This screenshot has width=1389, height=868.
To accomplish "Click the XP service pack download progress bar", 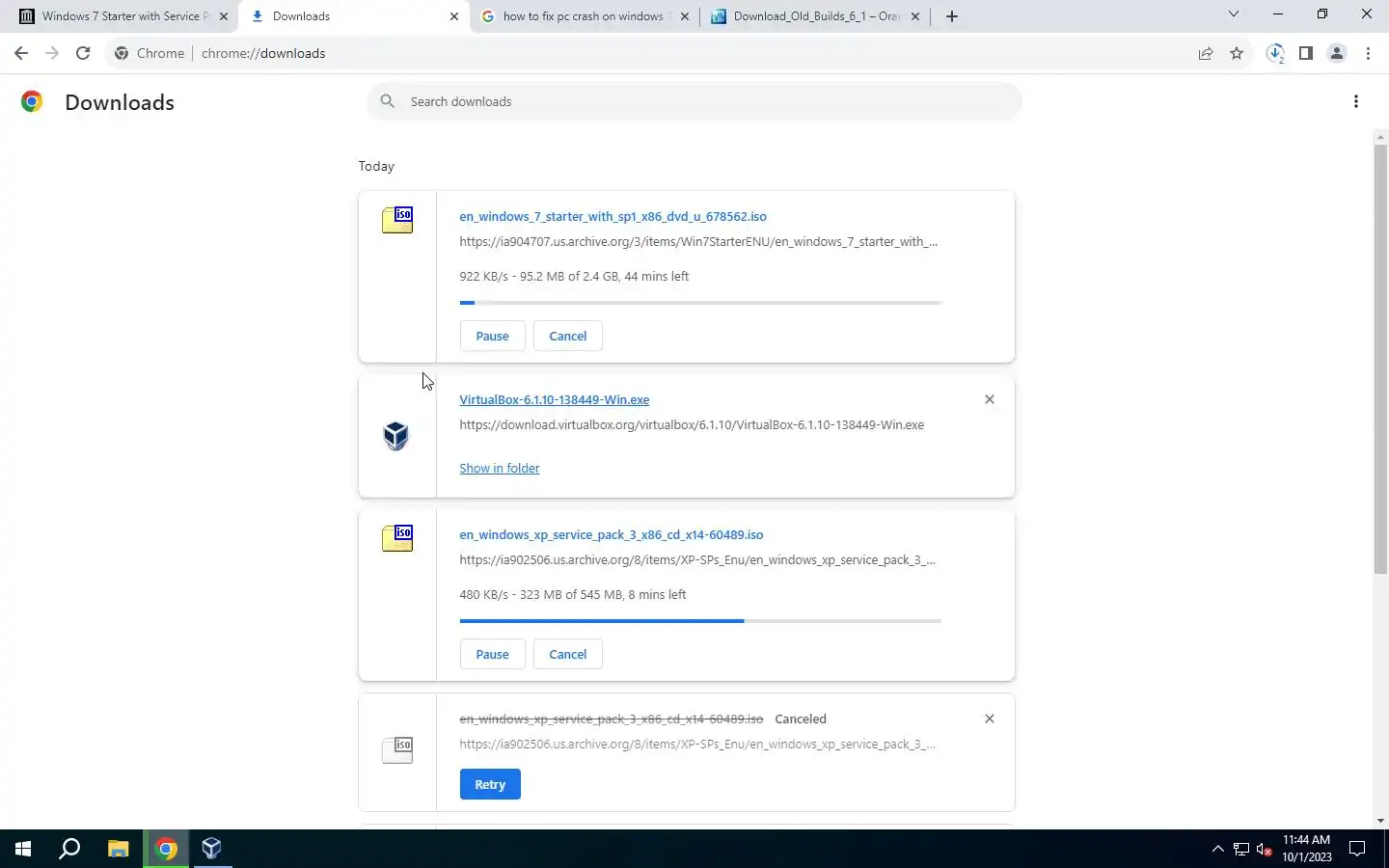I will [700, 621].
